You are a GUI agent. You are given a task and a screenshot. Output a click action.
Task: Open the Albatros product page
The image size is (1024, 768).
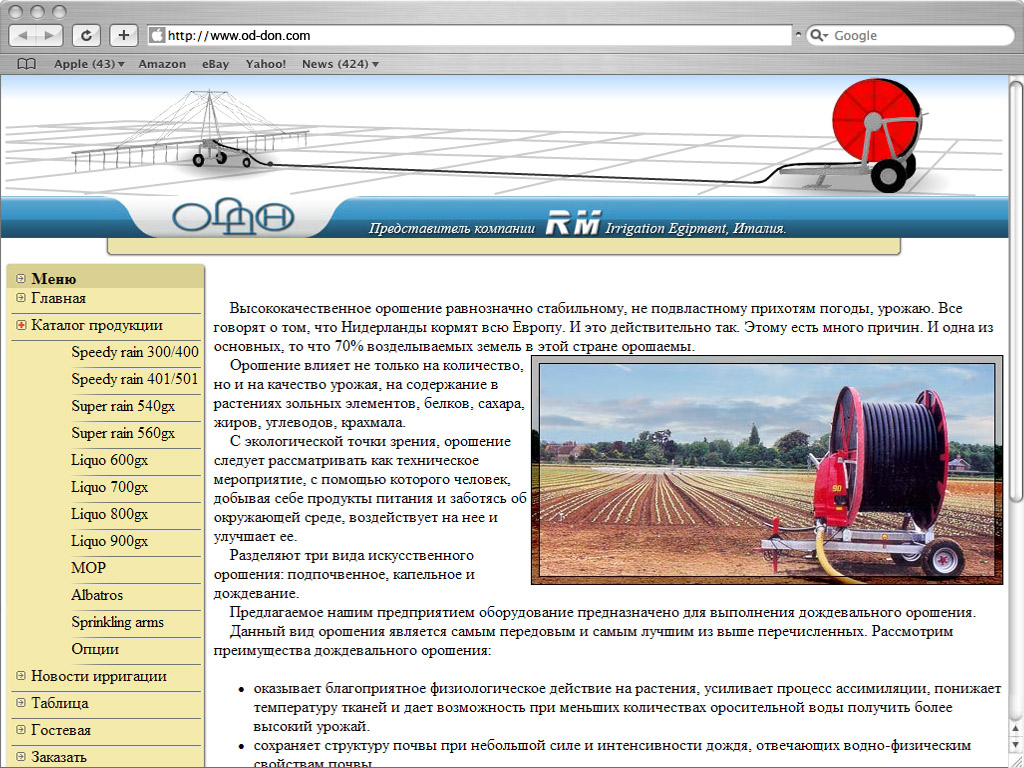tap(97, 595)
